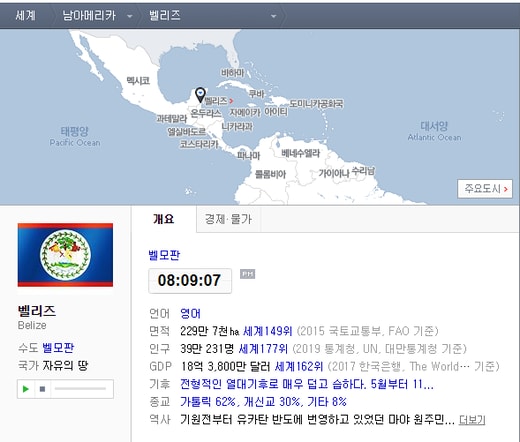Click the 영어 language link
The image size is (520, 442).
click(x=190, y=313)
